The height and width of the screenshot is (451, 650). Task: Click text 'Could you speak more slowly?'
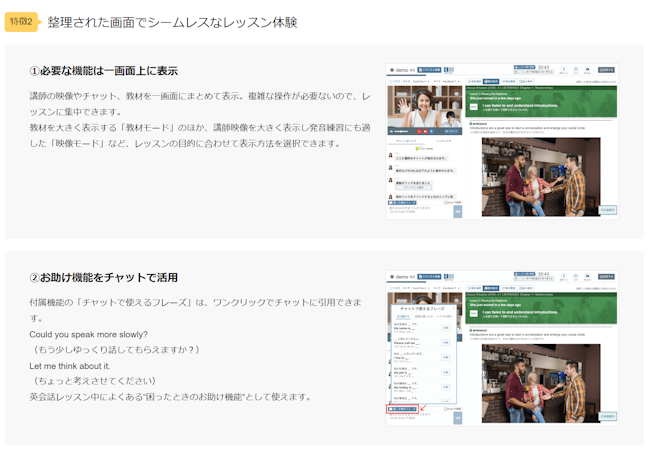88,335
